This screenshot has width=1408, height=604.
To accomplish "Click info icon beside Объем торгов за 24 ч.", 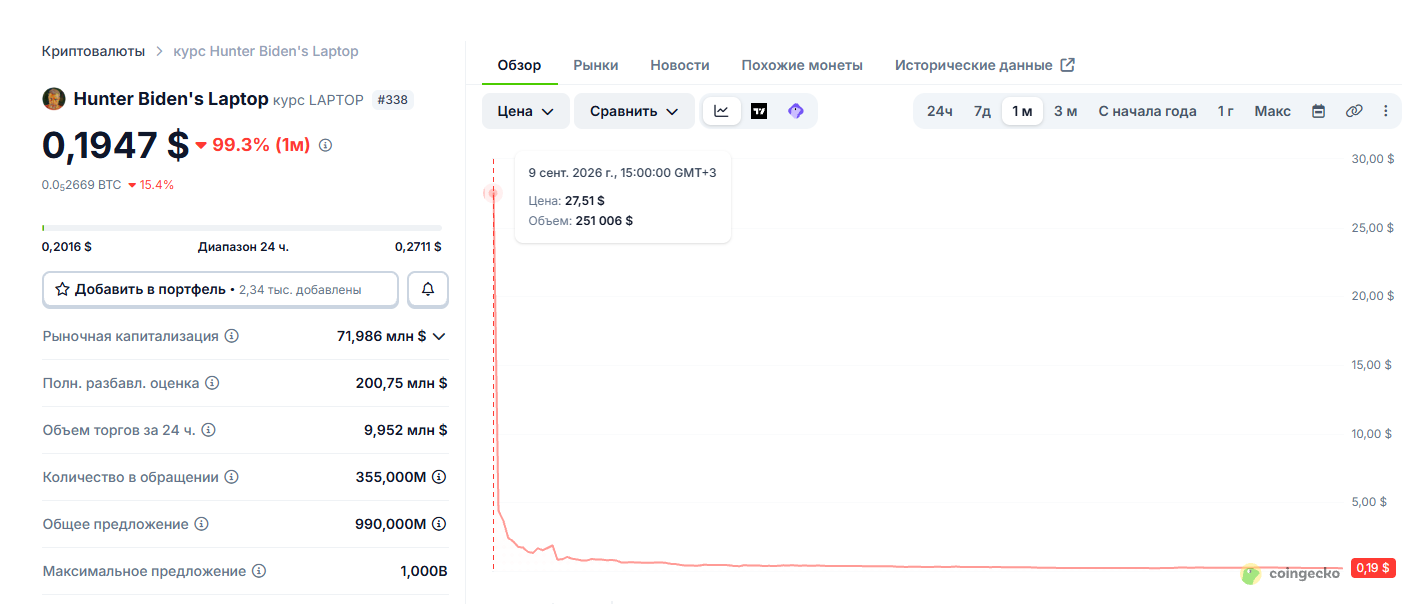I will tap(208, 430).
